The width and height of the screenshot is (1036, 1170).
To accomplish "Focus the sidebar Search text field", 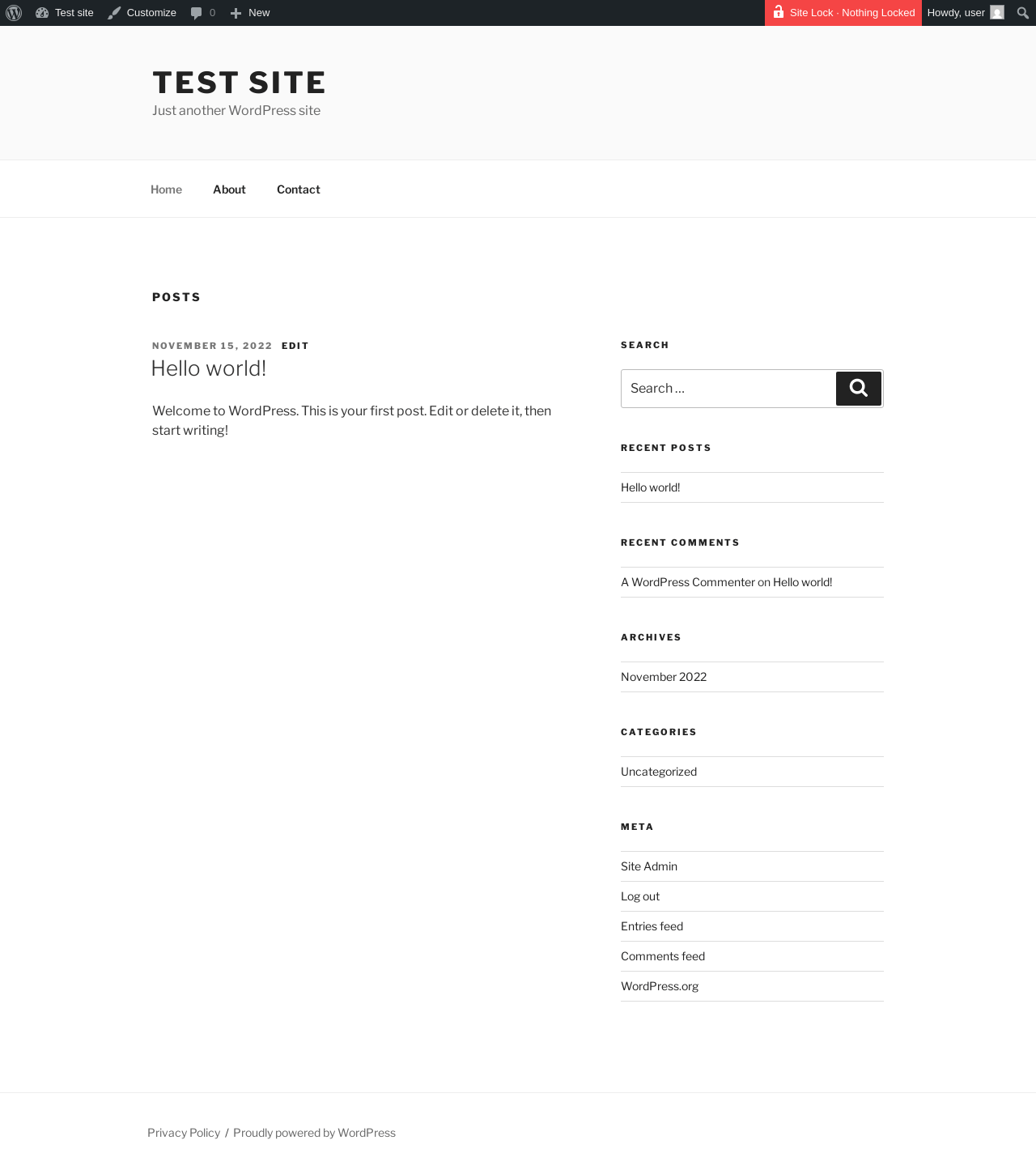I will pos(728,389).
